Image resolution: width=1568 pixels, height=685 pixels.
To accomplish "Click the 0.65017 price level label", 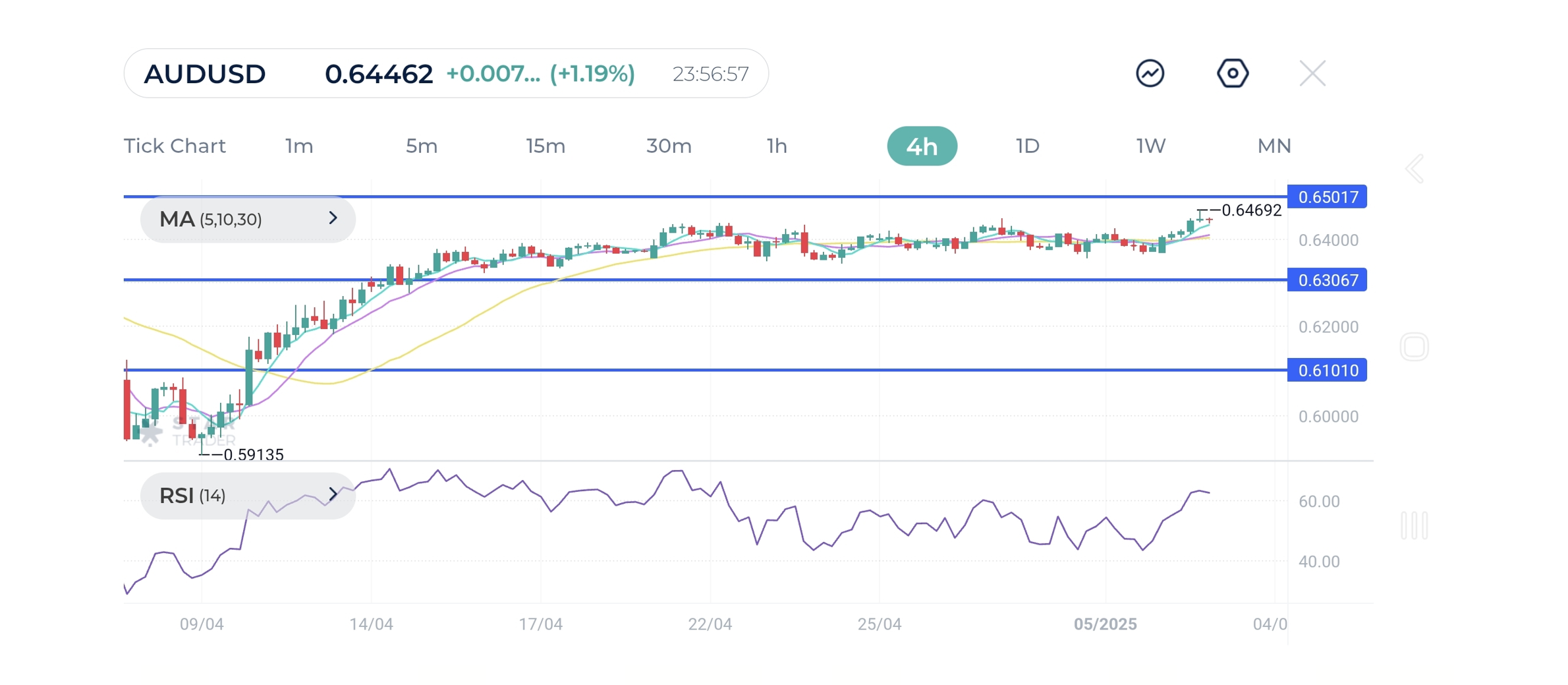I will point(1327,196).
